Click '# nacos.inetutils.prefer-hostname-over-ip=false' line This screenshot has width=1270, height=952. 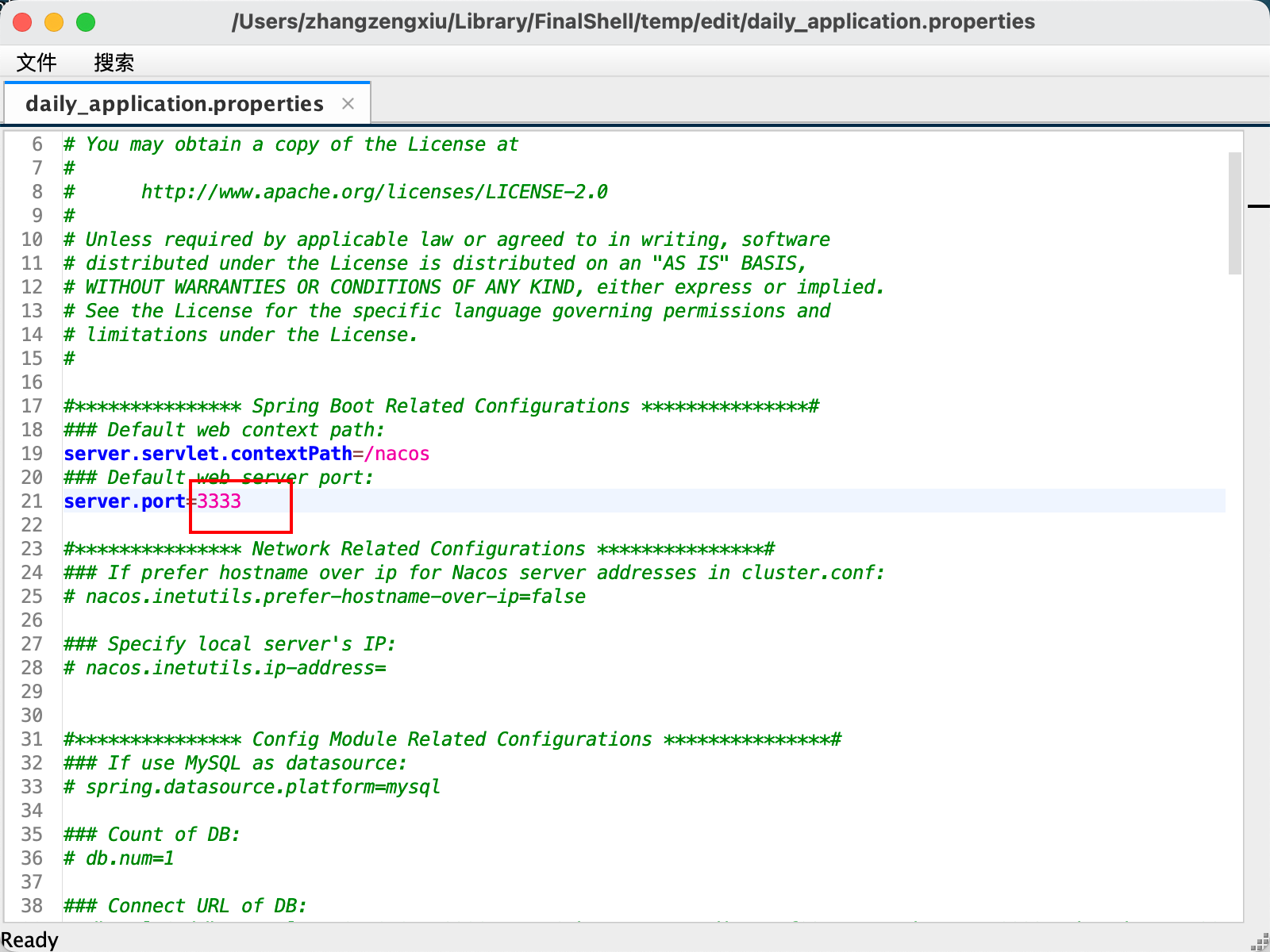pyautogui.click(x=325, y=597)
